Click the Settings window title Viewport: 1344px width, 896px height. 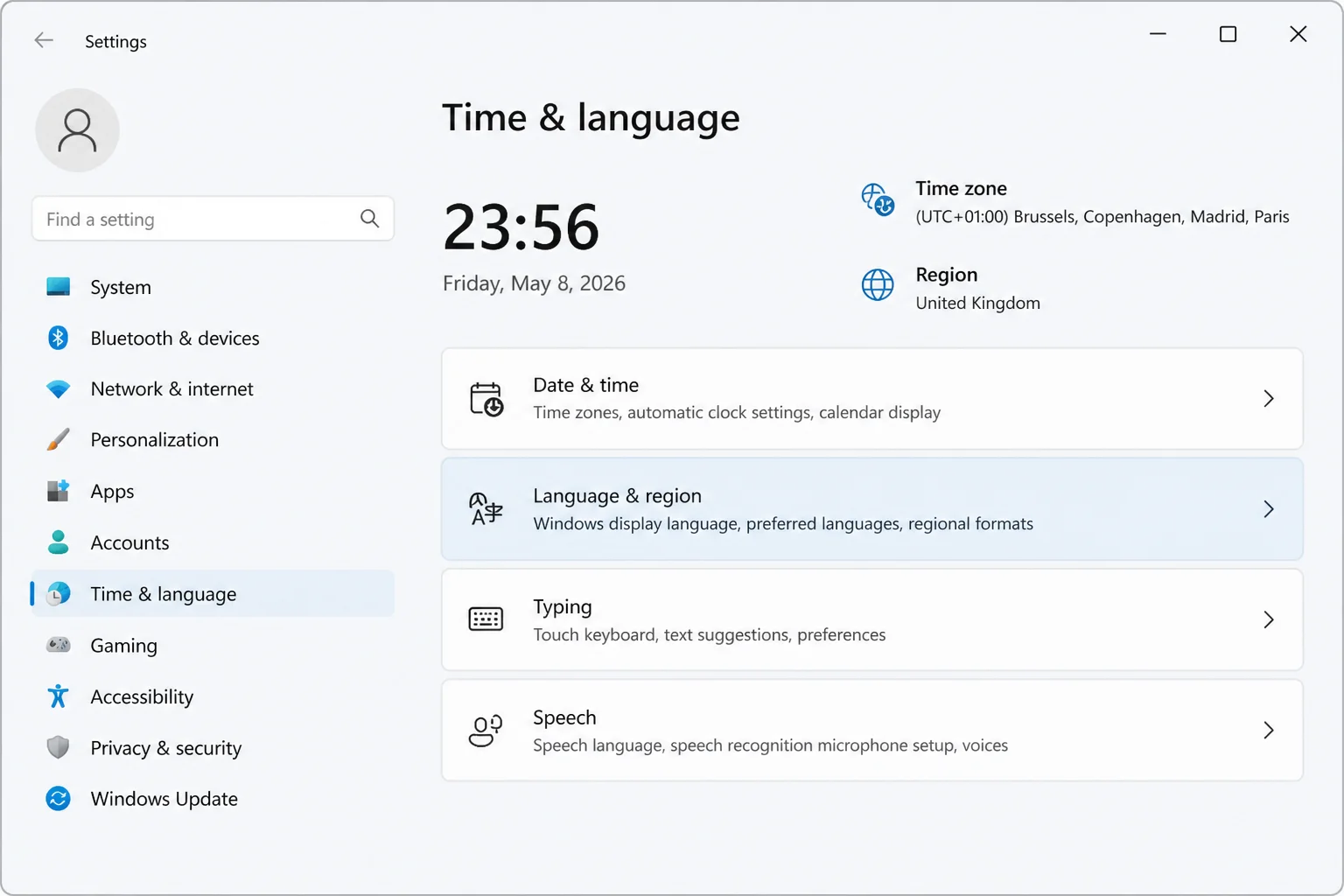pos(115,41)
